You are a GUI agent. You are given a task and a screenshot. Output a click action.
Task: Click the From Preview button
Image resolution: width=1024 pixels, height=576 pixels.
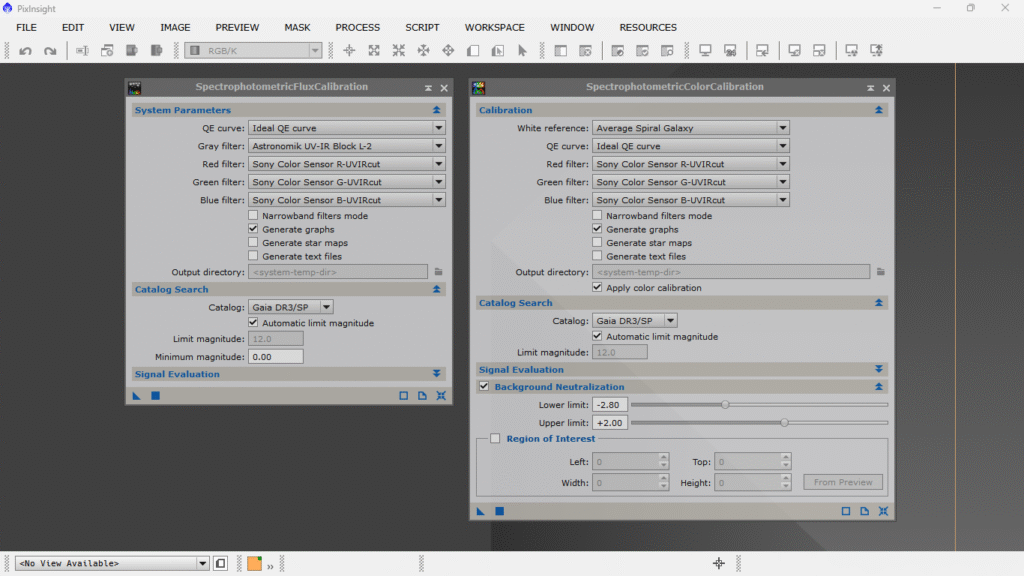843,482
